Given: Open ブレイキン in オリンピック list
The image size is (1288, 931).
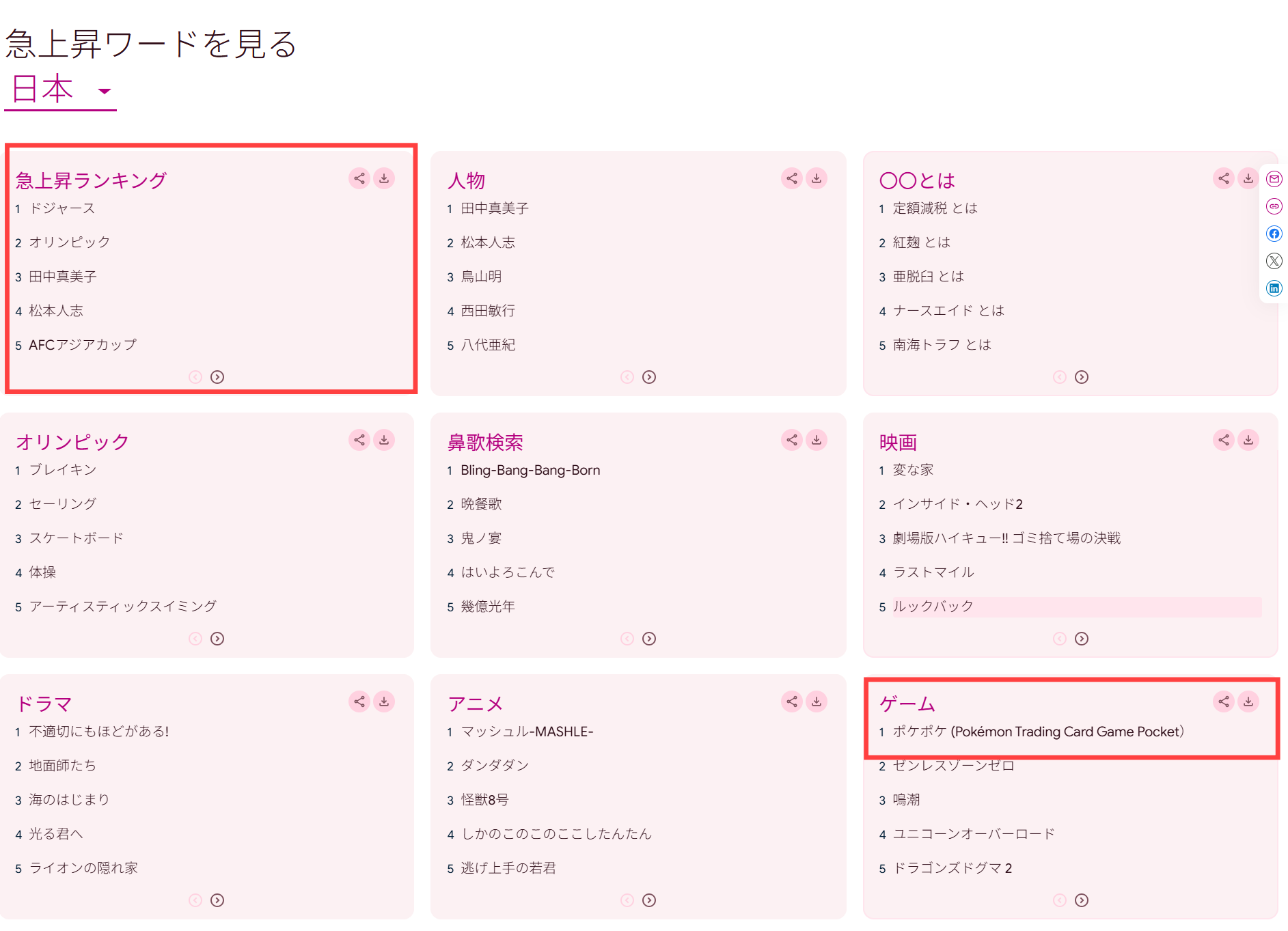Looking at the screenshot, I should [63, 470].
